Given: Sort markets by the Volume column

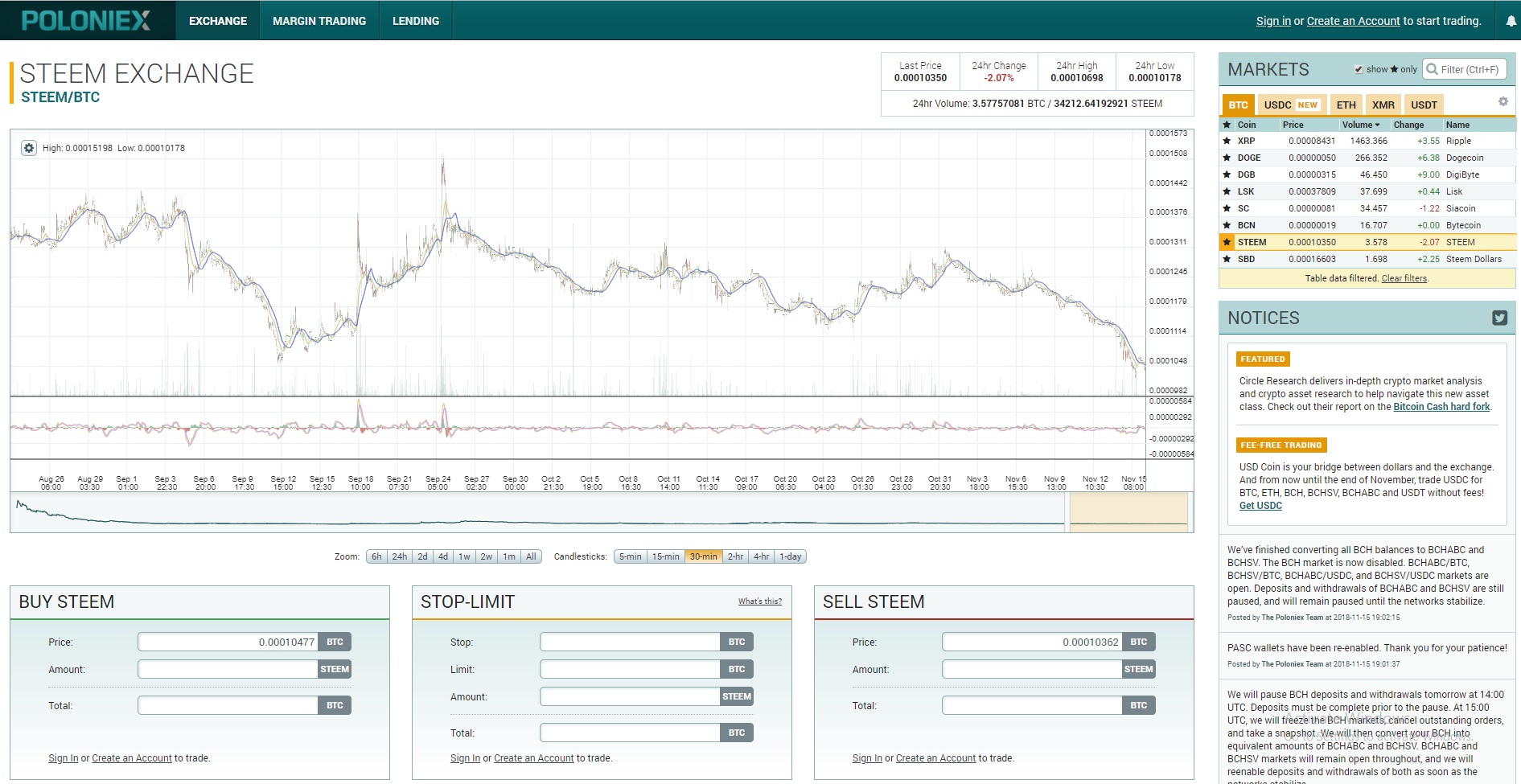Looking at the screenshot, I should (1361, 125).
